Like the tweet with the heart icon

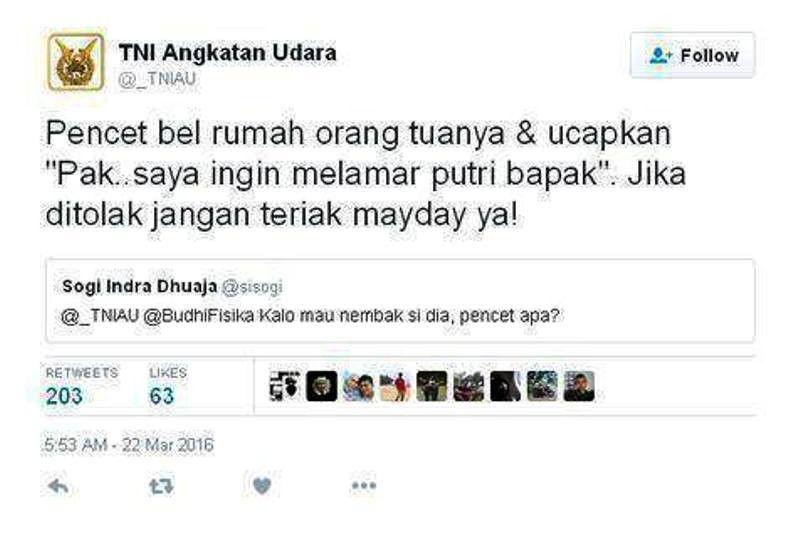click(x=262, y=486)
